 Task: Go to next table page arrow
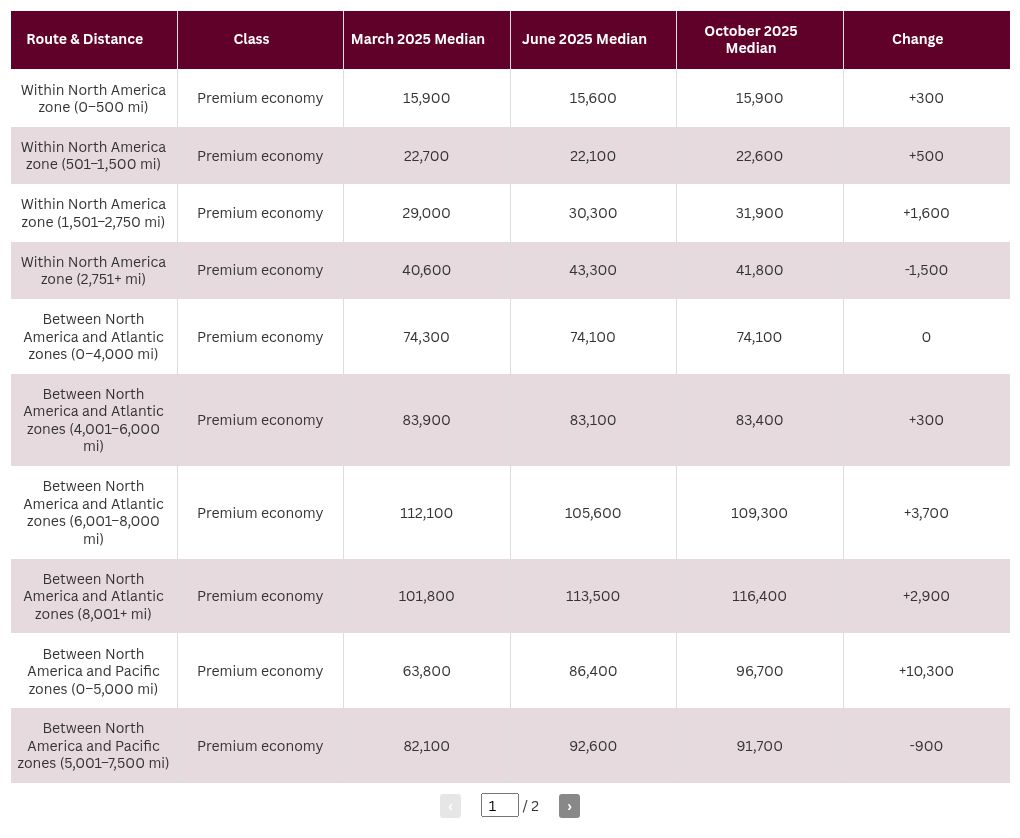[569, 806]
